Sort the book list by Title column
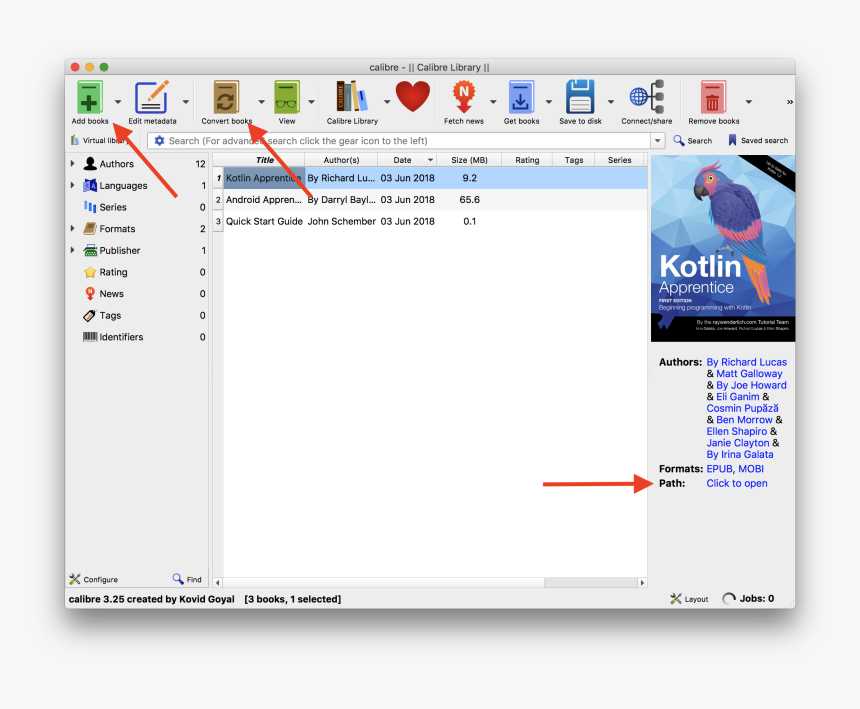The image size is (860, 709). pos(264,160)
